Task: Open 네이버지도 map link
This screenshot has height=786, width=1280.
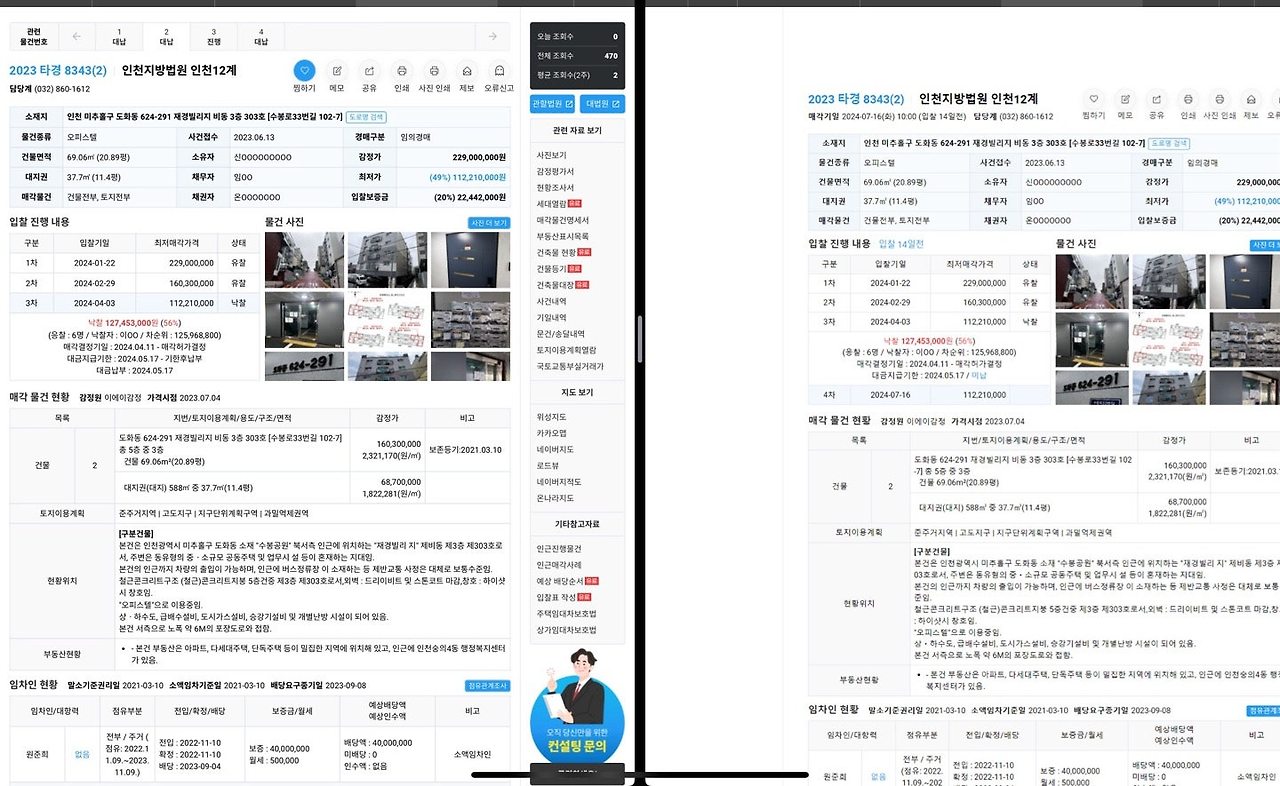Action: 555,449
